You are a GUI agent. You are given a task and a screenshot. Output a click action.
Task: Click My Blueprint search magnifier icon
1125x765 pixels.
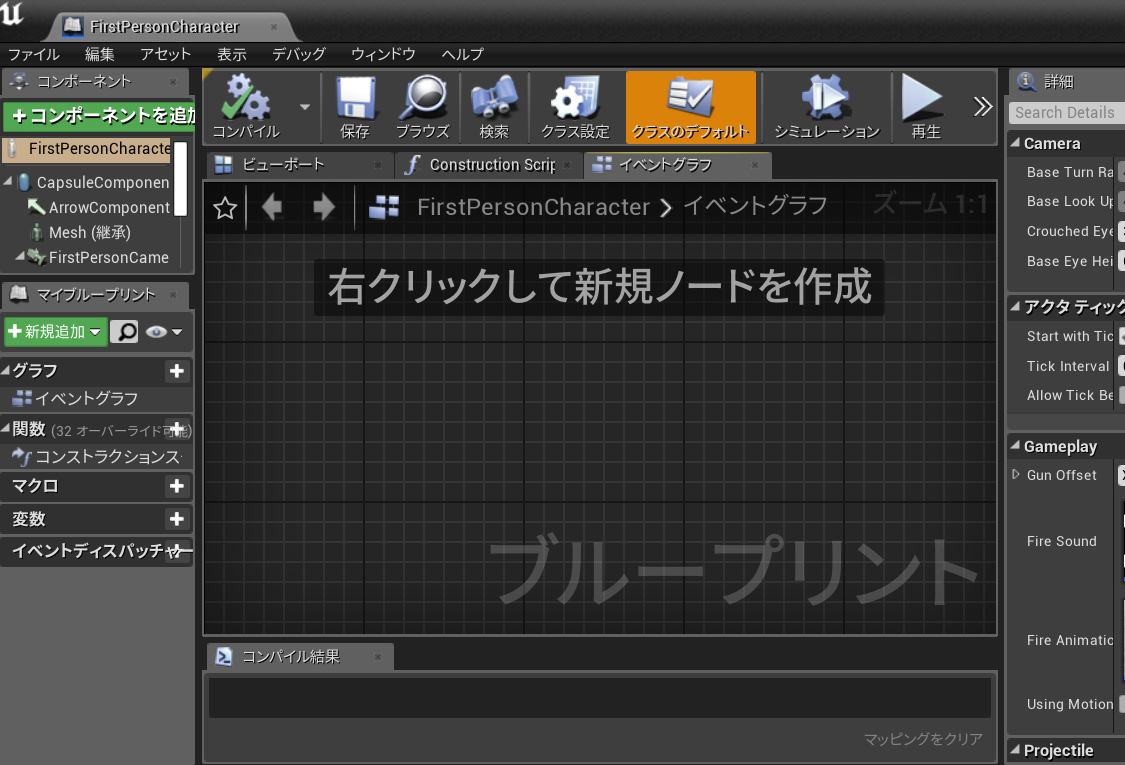click(125, 332)
